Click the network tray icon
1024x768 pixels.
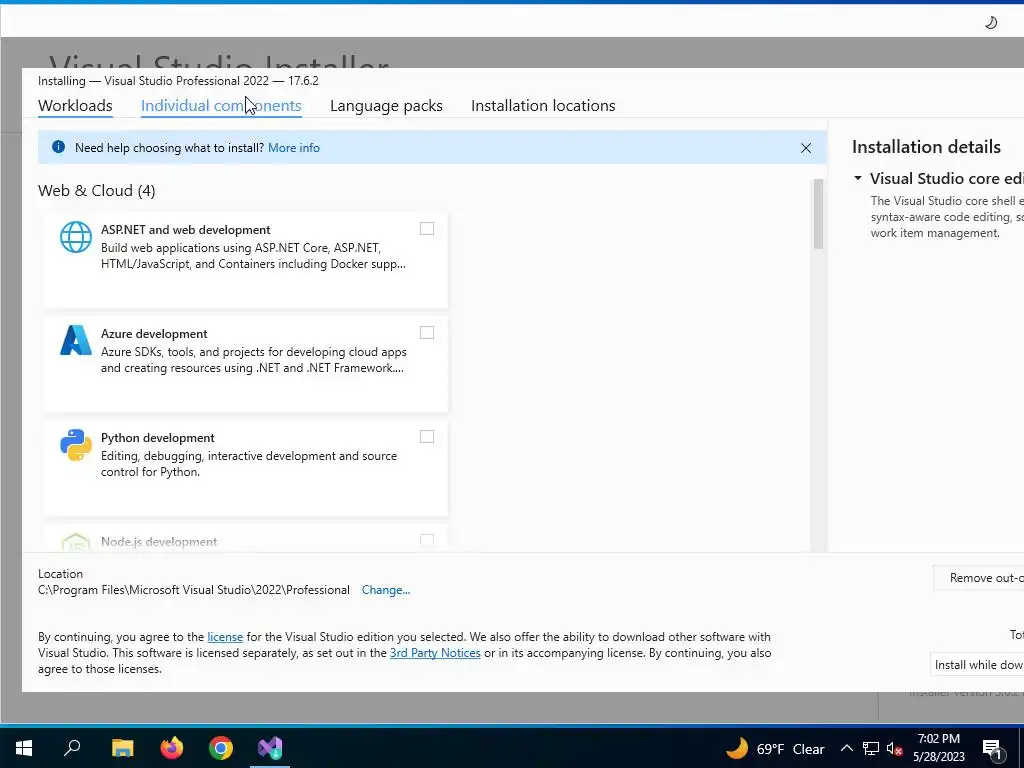[x=871, y=749]
